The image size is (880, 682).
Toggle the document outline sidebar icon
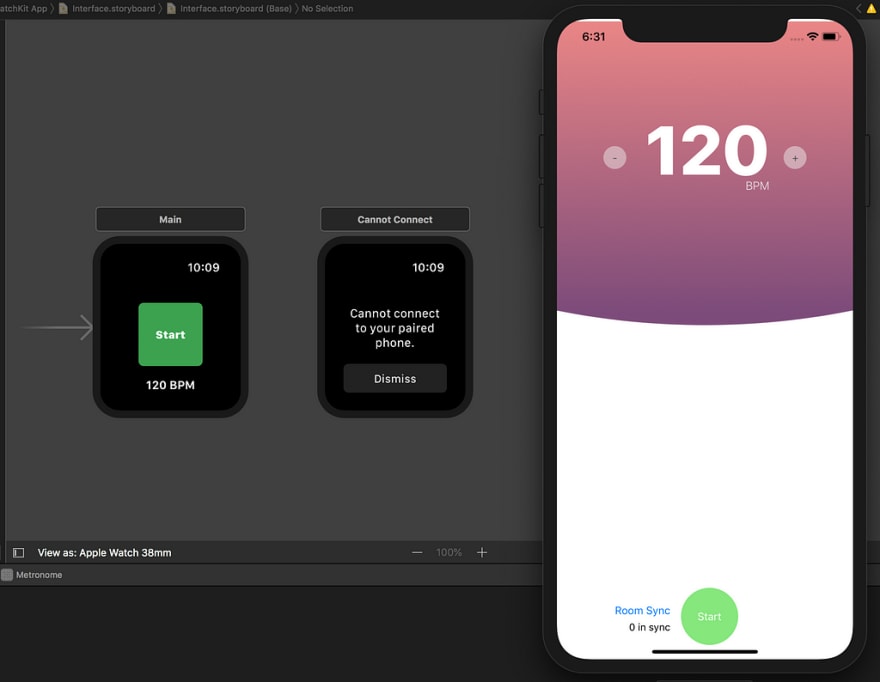pos(19,553)
